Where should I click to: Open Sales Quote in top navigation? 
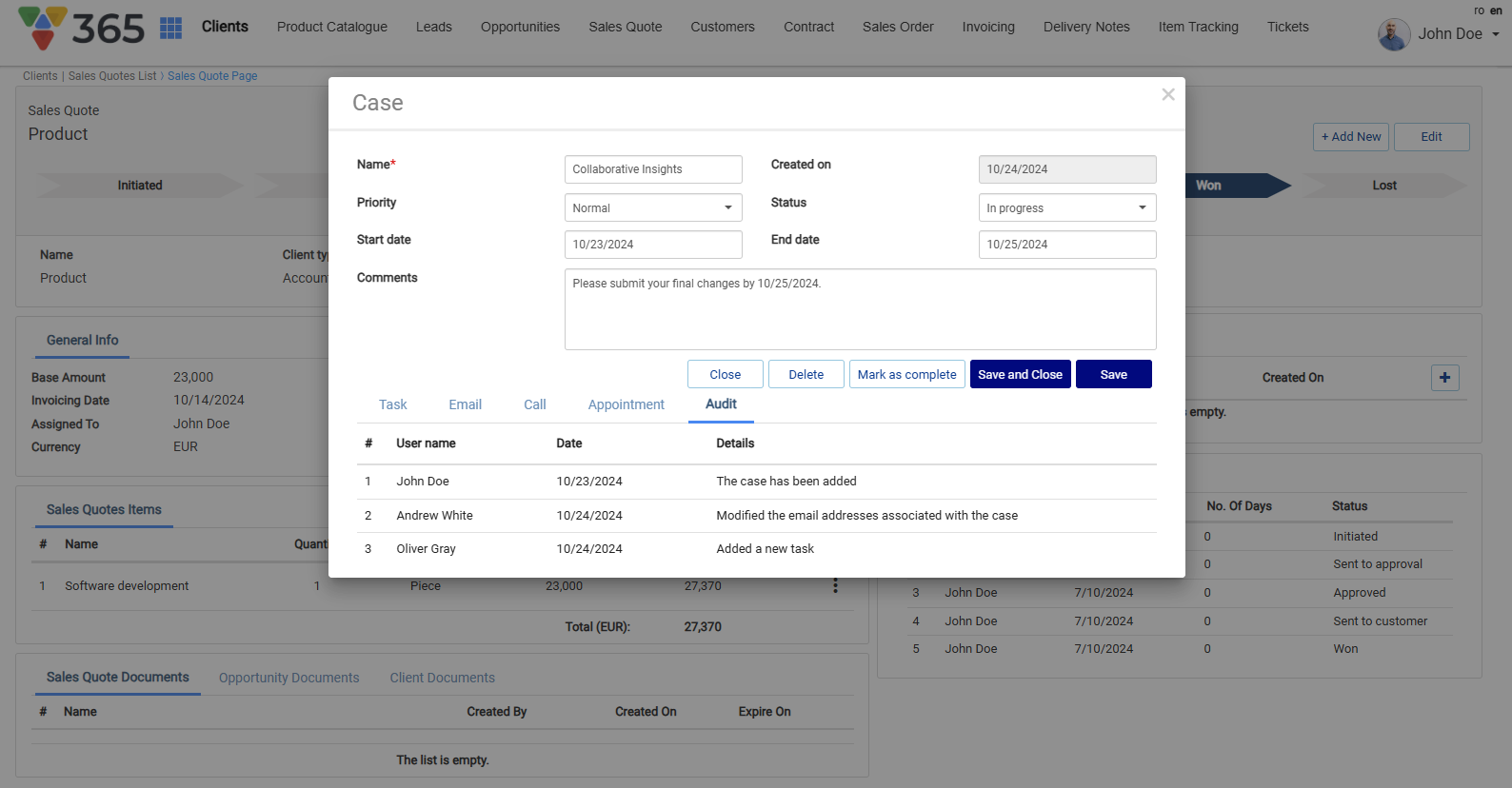click(625, 27)
